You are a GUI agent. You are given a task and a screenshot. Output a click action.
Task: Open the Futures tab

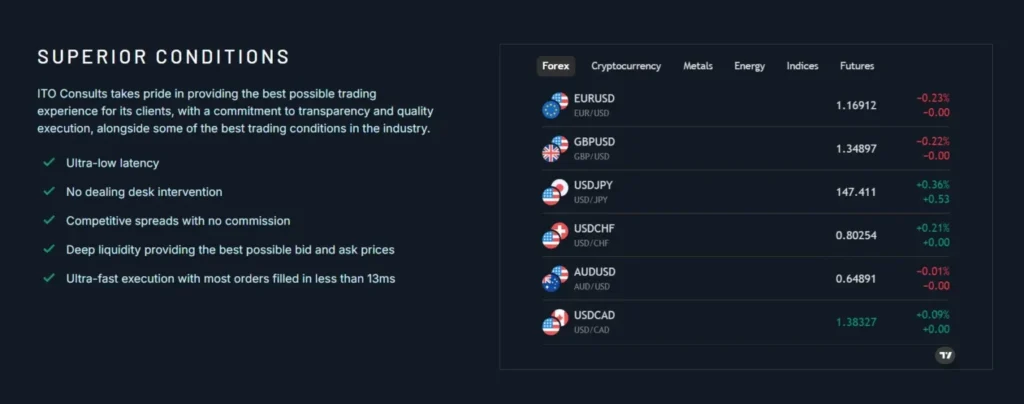point(857,66)
